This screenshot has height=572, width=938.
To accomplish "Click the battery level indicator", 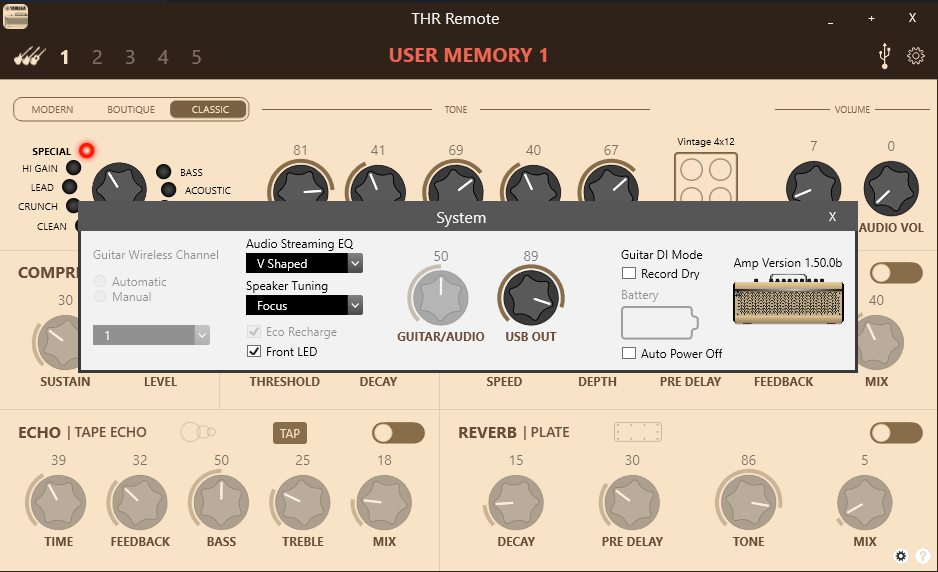I will pos(660,323).
